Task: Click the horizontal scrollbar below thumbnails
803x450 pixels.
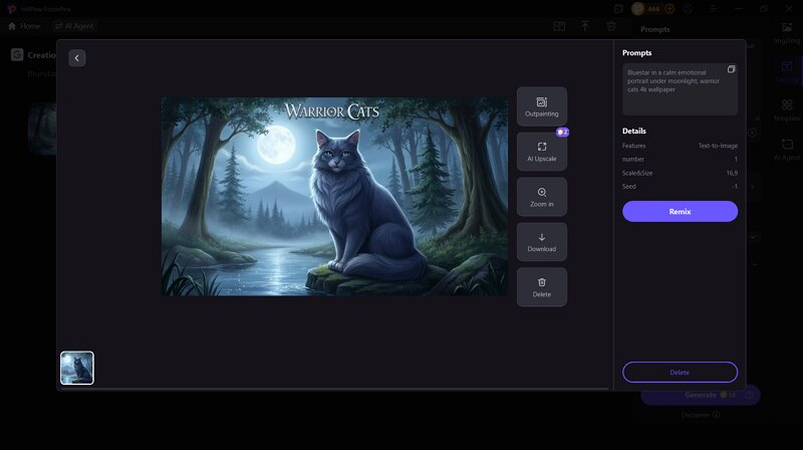Action: click(x=334, y=389)
